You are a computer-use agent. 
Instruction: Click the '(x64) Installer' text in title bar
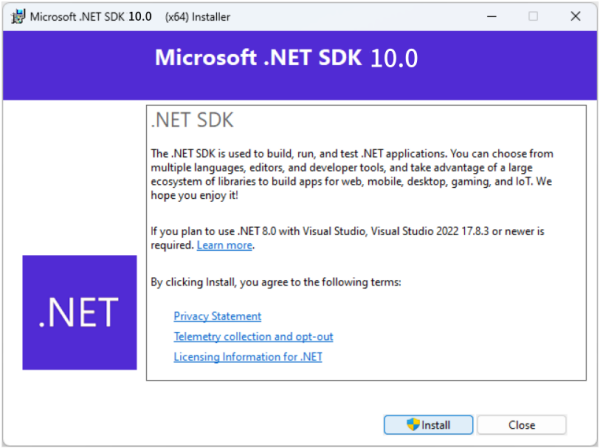pyautogui.click(x=197, y=17)
